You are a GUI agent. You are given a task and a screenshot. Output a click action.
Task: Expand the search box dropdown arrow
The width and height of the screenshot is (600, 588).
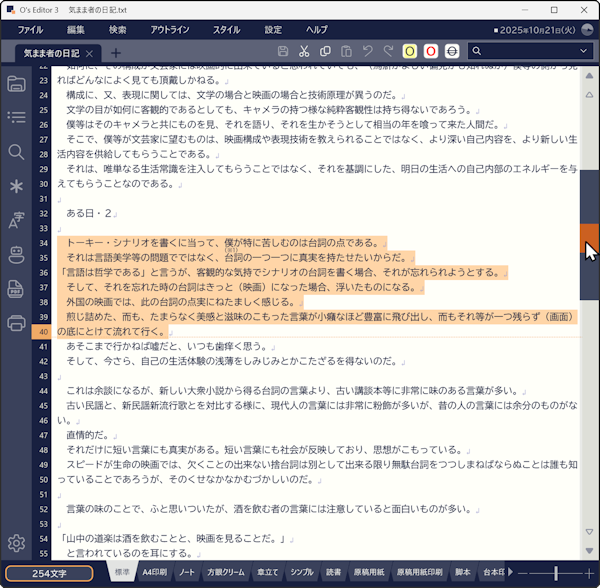tap(585, 52)
